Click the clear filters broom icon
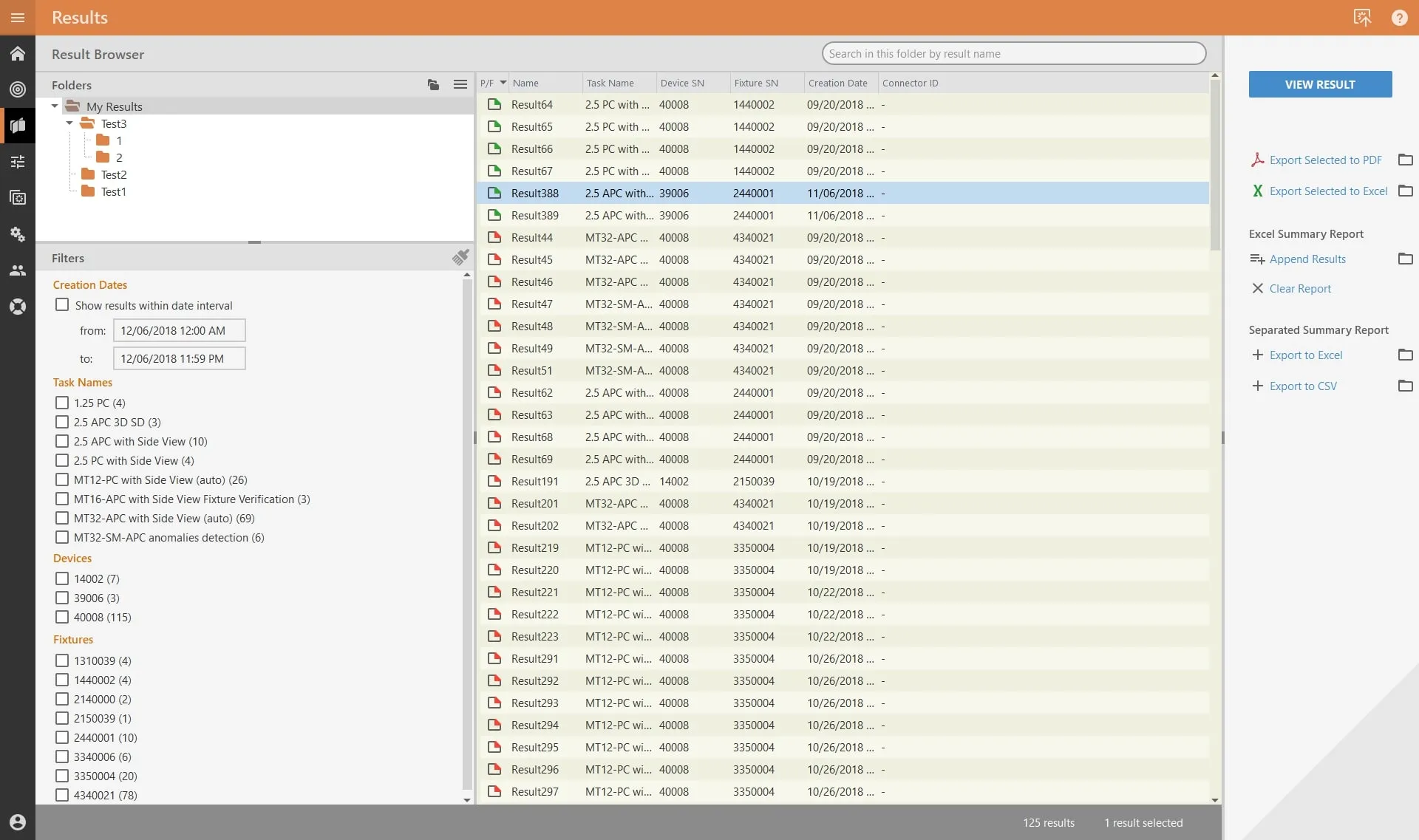Screen dimensions: 1419x840 tap(460, 258)
